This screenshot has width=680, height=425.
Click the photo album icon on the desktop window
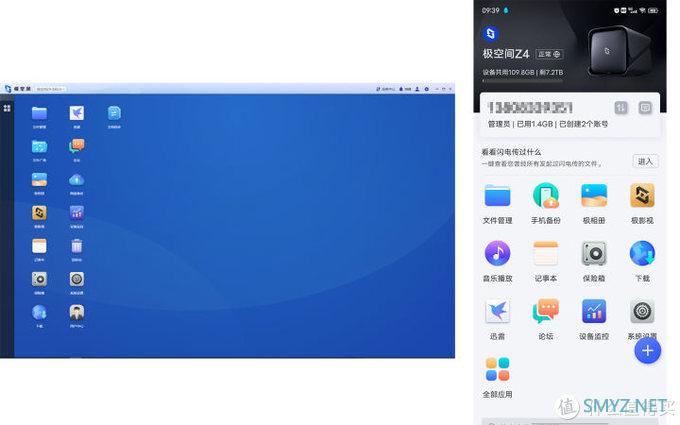(x=39, y=180)
